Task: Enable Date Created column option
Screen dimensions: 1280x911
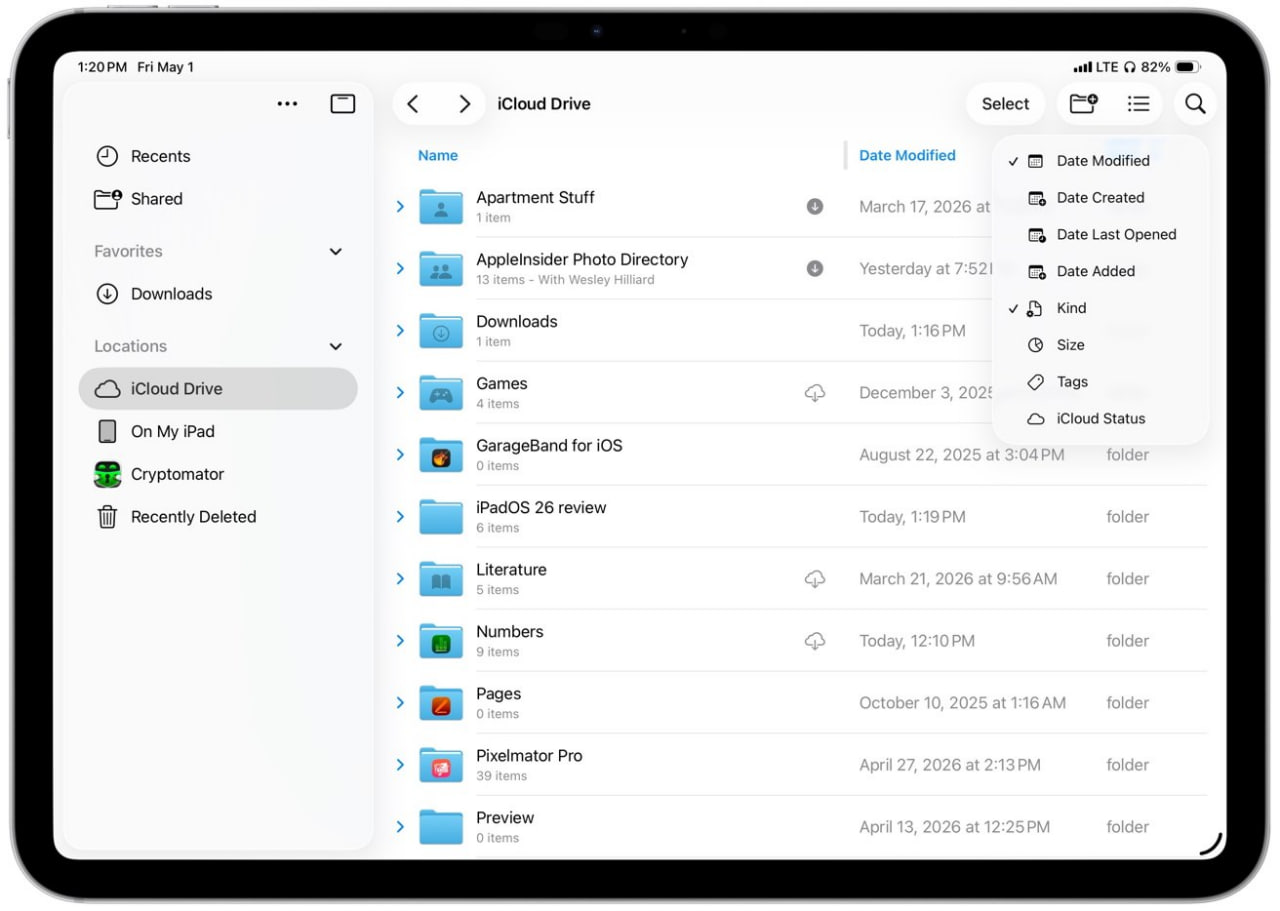Action: [1100, 198]
